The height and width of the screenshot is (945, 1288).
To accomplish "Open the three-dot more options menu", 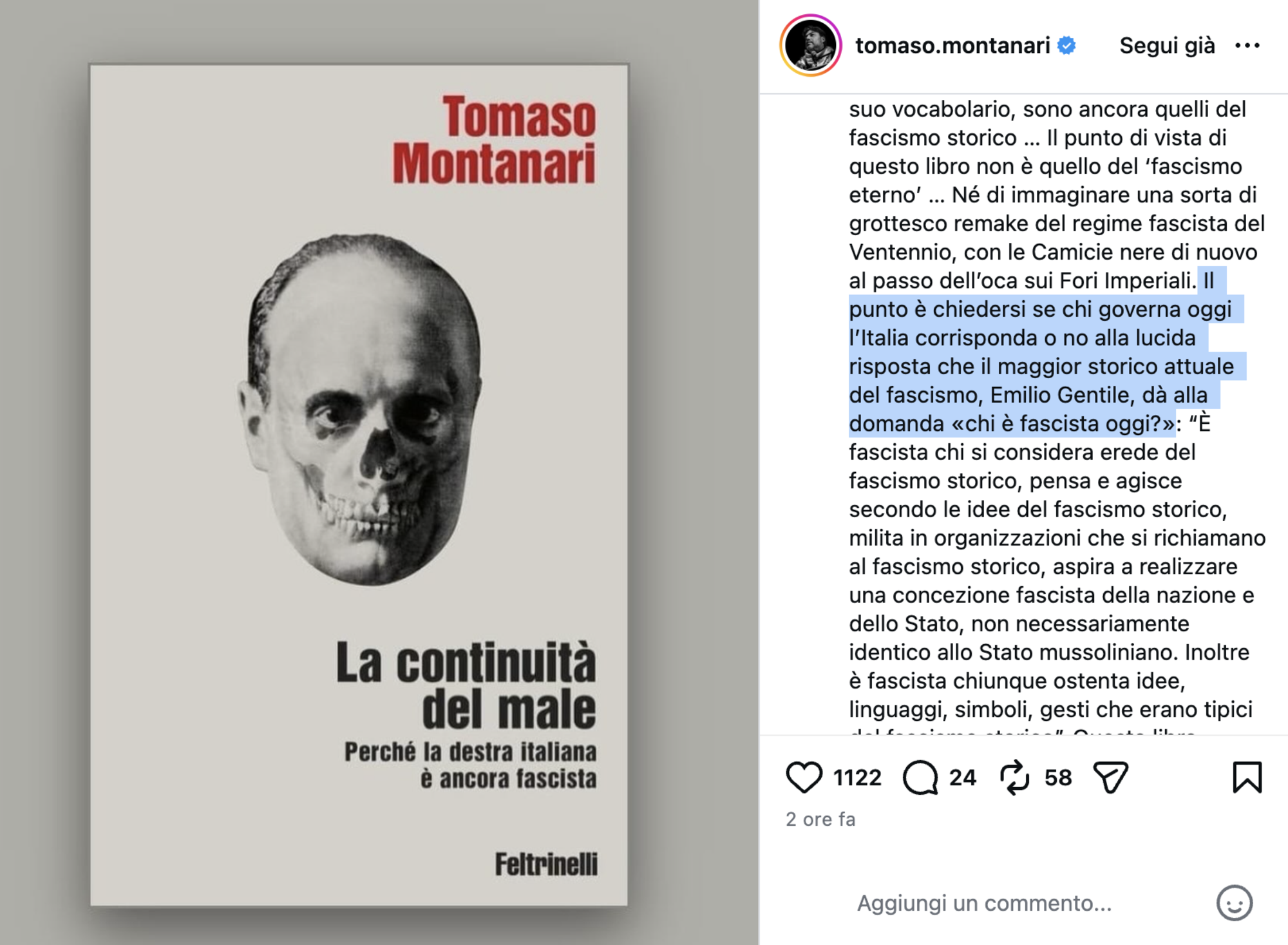I will (x=1247, y=46).
